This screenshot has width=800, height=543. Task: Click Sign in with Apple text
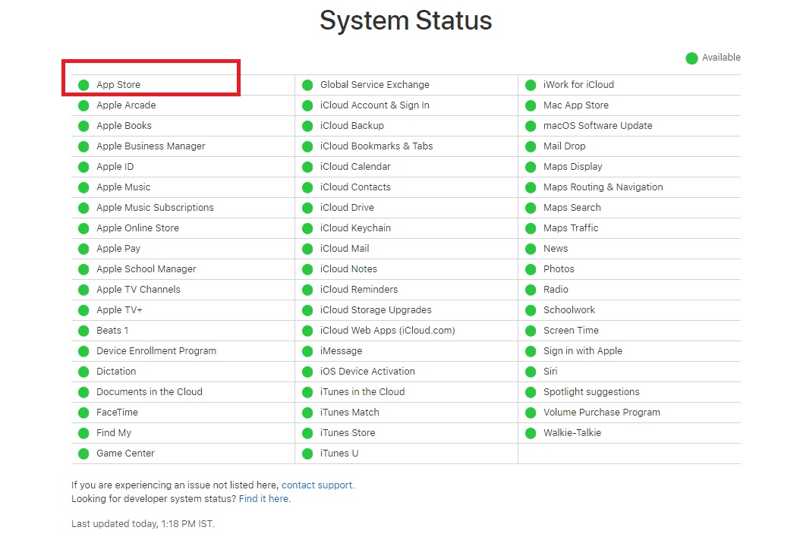[x=583, y=351]
